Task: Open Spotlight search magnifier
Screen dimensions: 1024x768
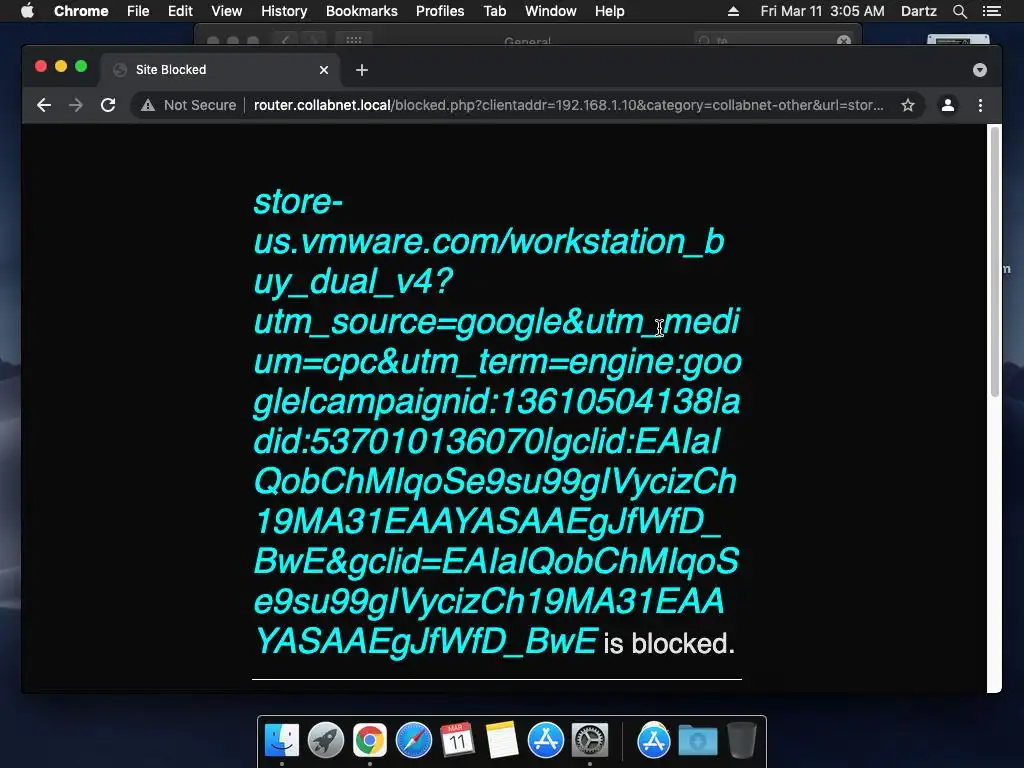Action: coord(959,11)
